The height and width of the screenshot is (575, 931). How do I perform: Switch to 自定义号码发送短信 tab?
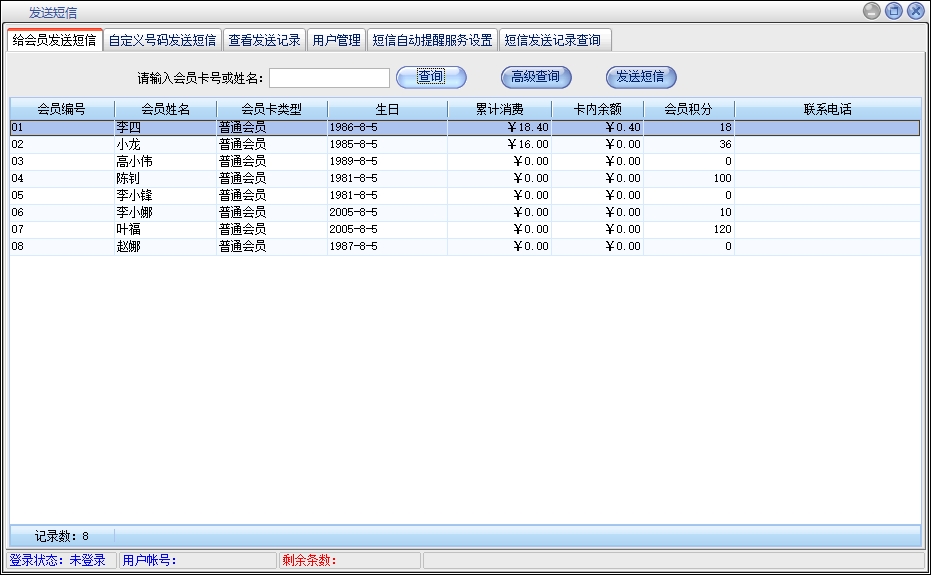point(162,41)
